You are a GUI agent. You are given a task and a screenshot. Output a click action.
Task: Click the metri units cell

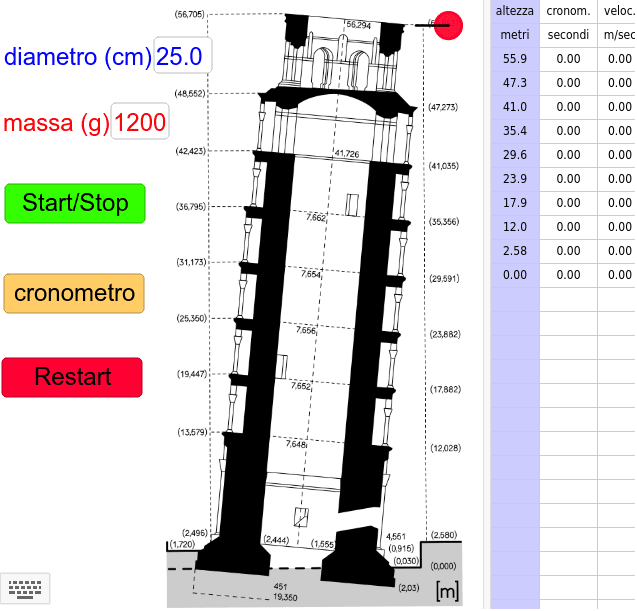tap(515, 35)
